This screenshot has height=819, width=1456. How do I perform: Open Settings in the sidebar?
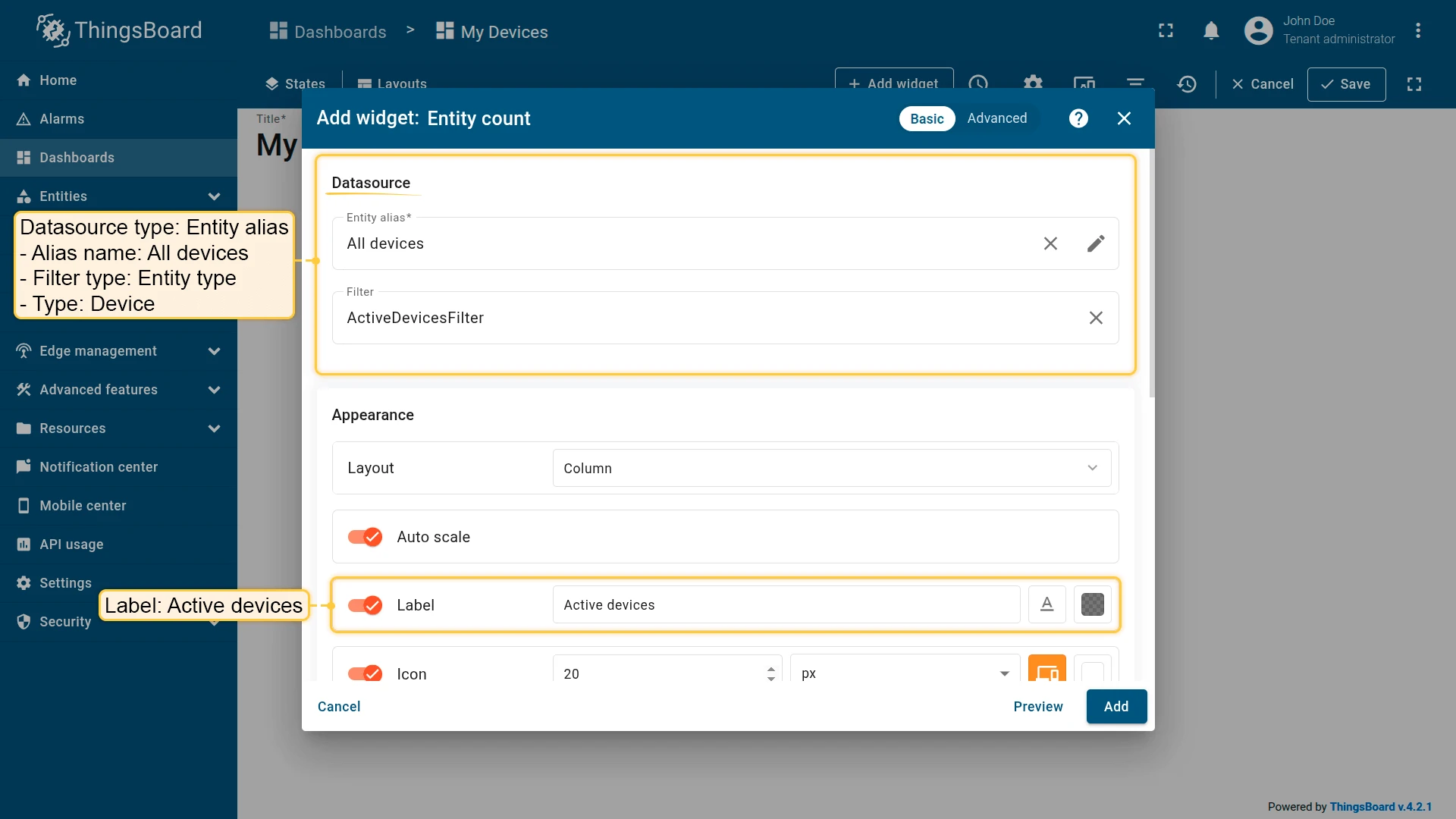click(118, 583)
